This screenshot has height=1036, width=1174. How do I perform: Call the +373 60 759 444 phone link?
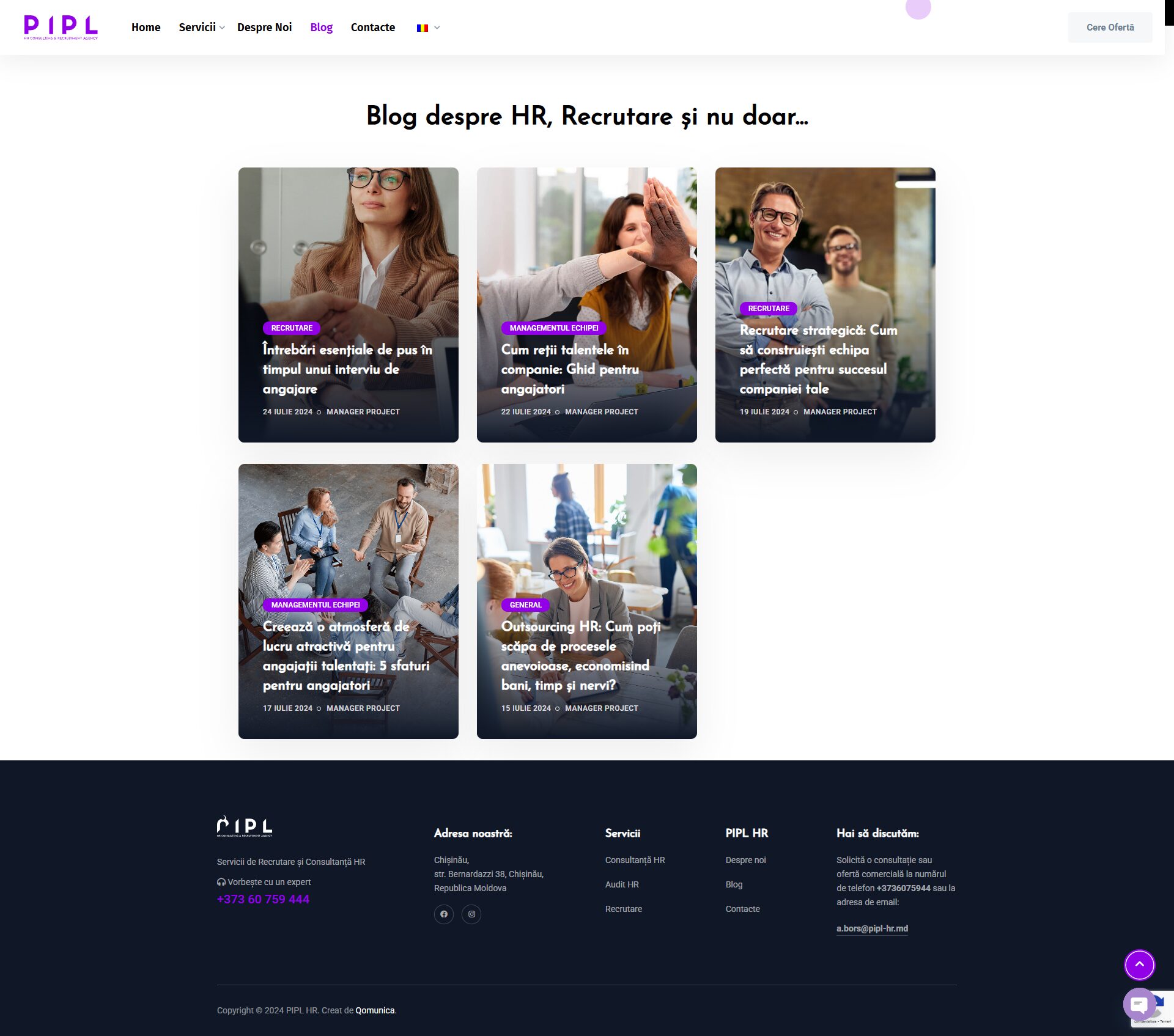pyautogui.click(x=263, y=899)
